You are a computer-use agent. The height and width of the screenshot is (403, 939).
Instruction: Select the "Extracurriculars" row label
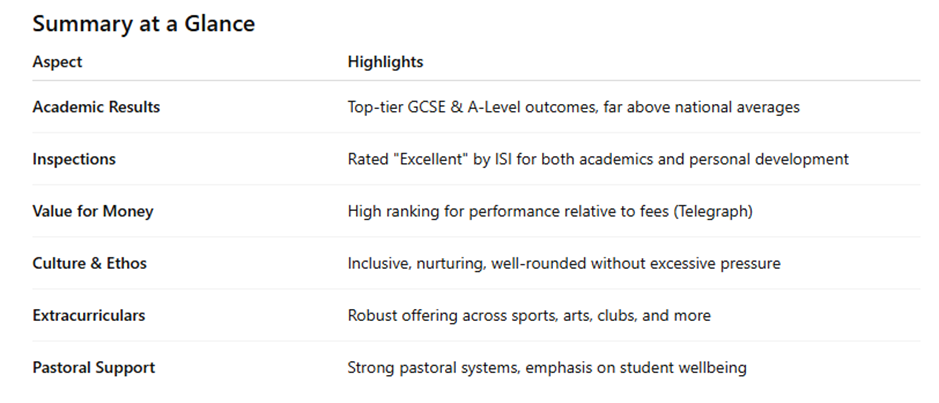pos(88,315)
